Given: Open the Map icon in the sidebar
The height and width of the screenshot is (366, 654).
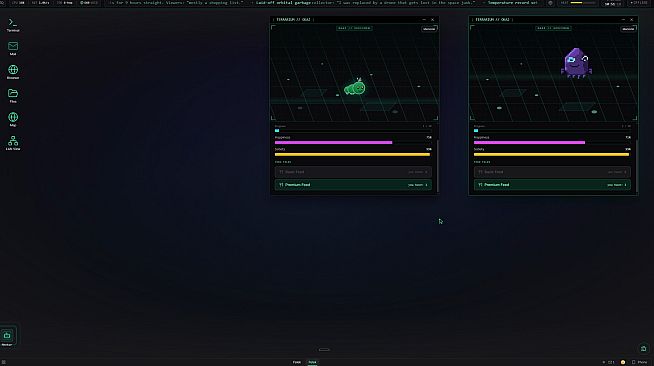Looking at the screenshot, I should (x=13, y=119).
